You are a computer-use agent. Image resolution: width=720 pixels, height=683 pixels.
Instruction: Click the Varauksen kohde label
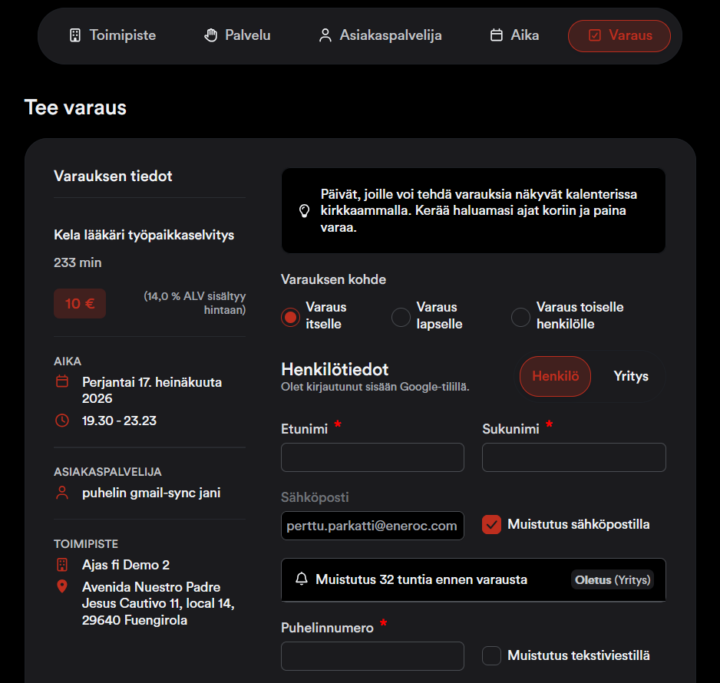pos(333,279)
